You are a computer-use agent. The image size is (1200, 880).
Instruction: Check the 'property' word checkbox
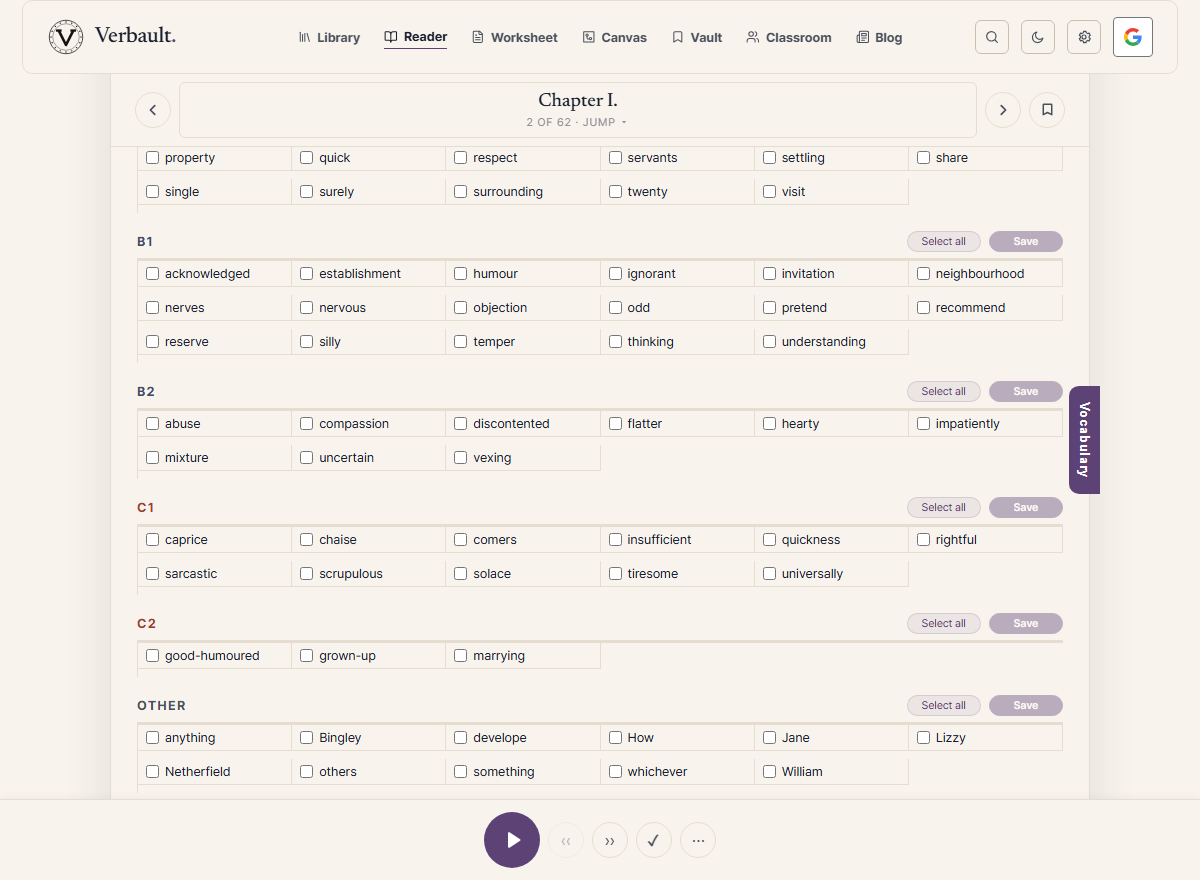(153, 157)
